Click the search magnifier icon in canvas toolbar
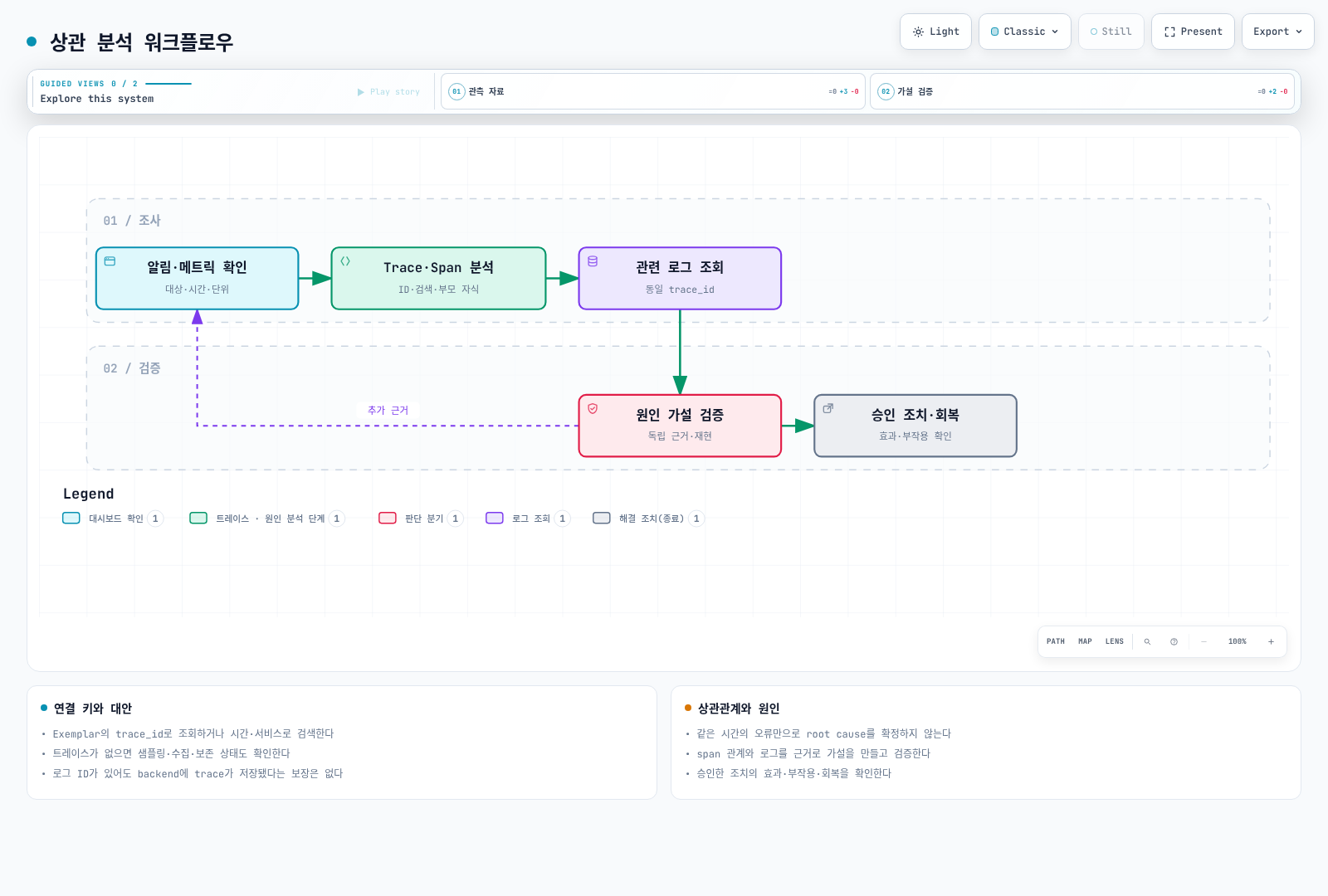Viewport: 1328px width, 896px height. tap(1147, 641)
